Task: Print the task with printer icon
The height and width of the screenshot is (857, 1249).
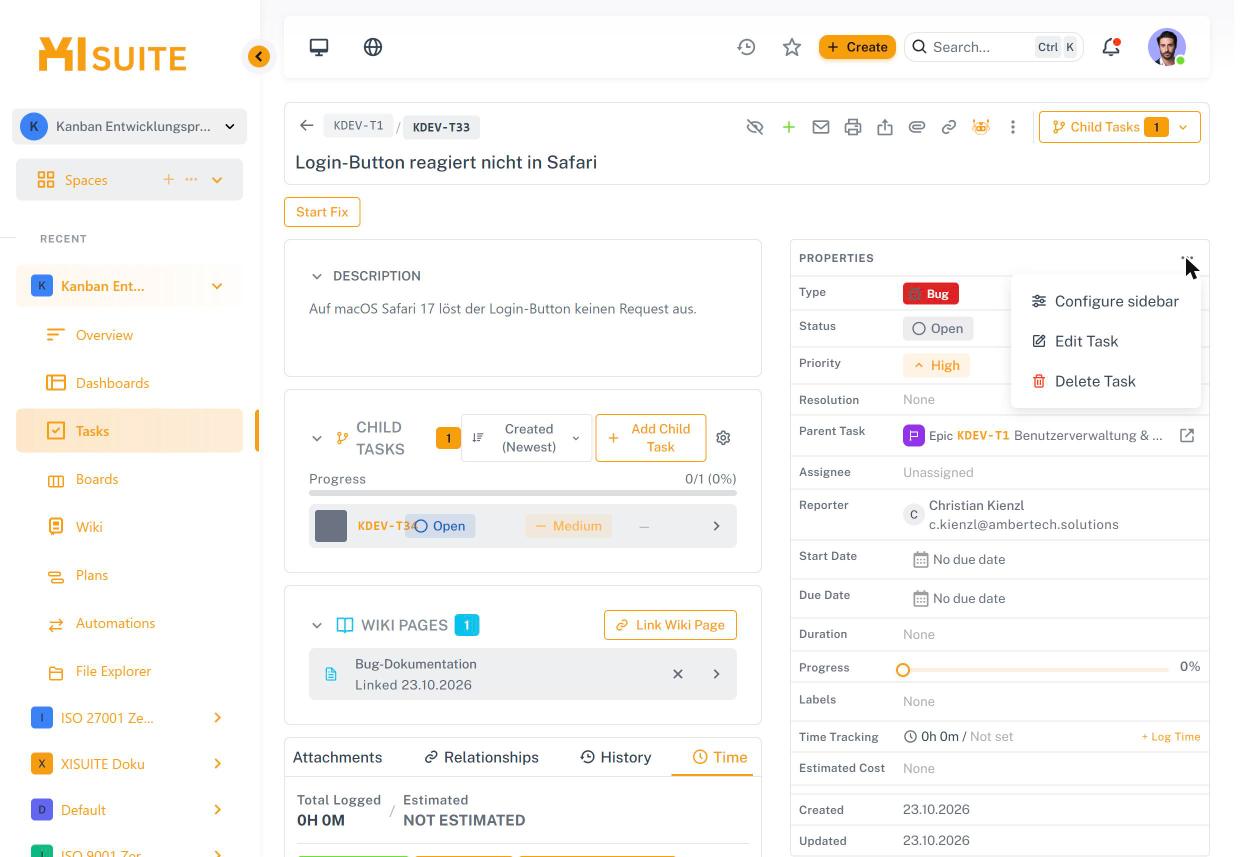Action: coord(853,127)
